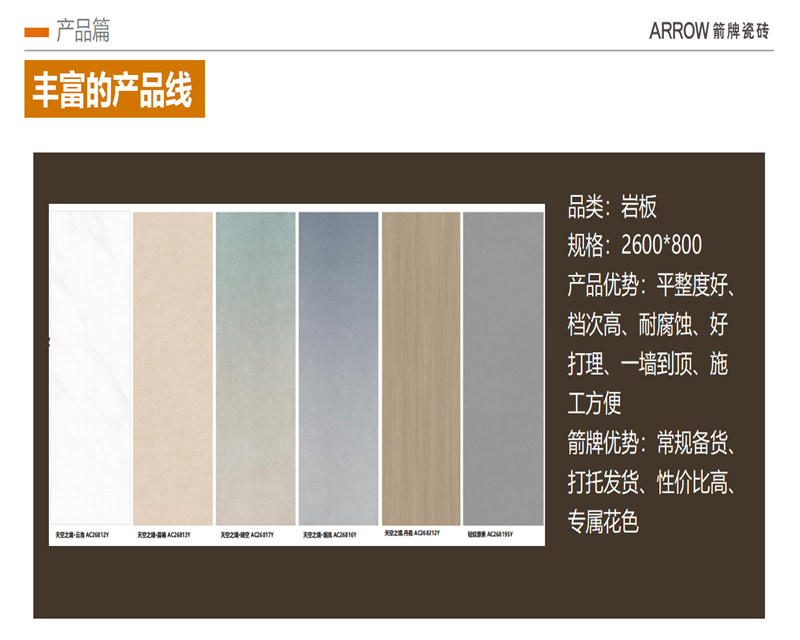Select the 丰富的产品线 orange title banner
800x640 pixels.
tap(114, 89)
